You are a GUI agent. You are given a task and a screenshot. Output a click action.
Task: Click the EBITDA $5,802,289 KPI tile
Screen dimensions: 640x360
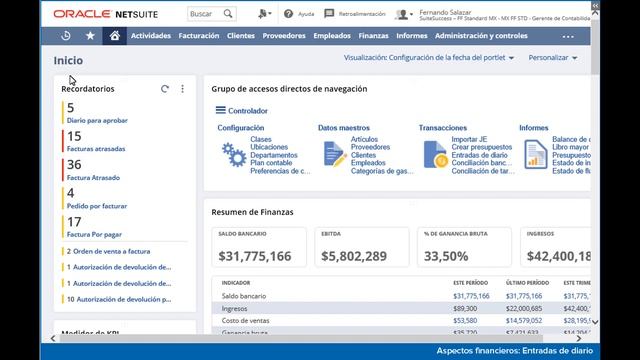coord(362,247)
